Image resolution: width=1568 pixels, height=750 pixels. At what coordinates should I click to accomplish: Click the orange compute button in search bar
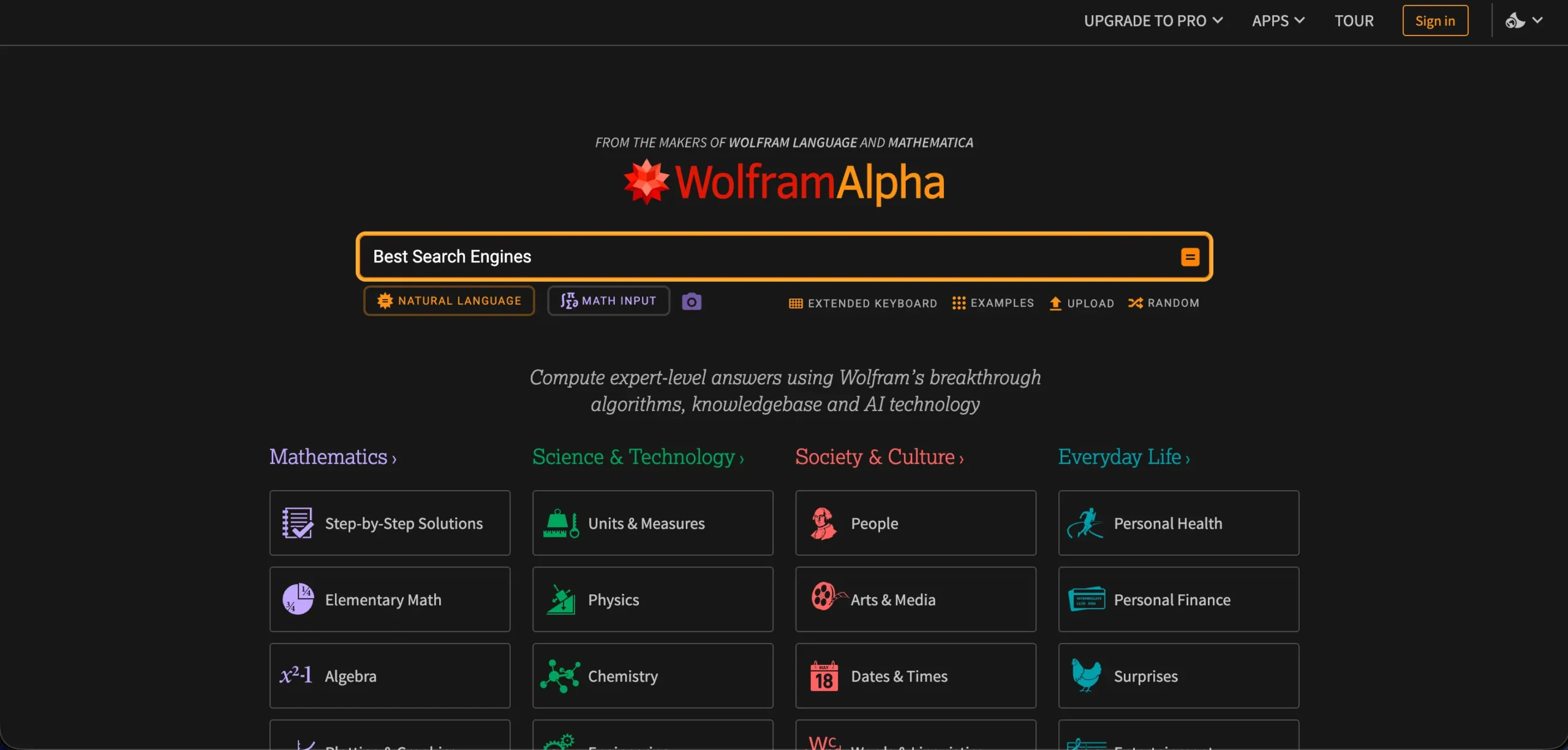pos(1190,257)
